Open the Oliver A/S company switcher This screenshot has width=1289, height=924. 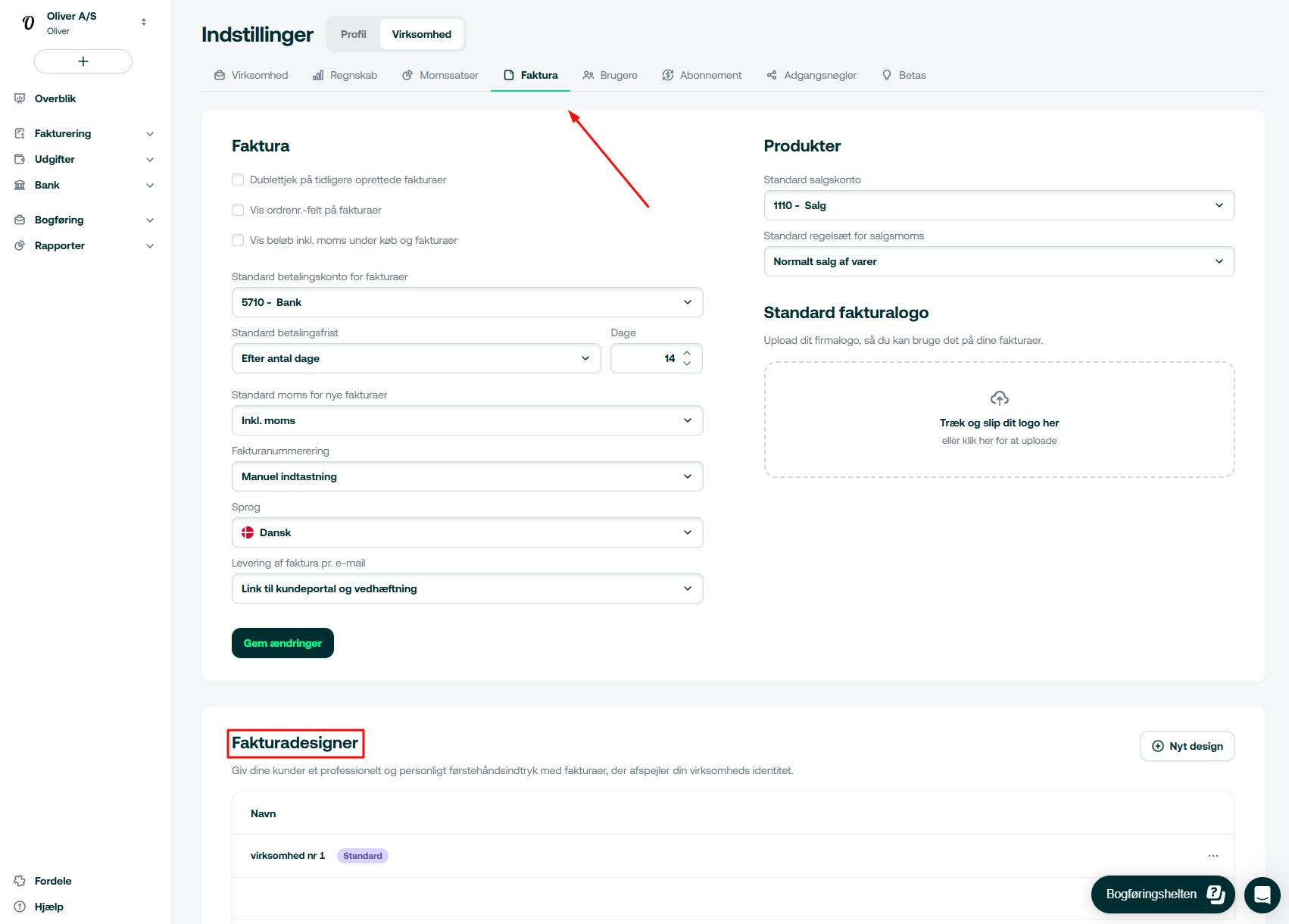pyautogui.click(x=83, y=23)
